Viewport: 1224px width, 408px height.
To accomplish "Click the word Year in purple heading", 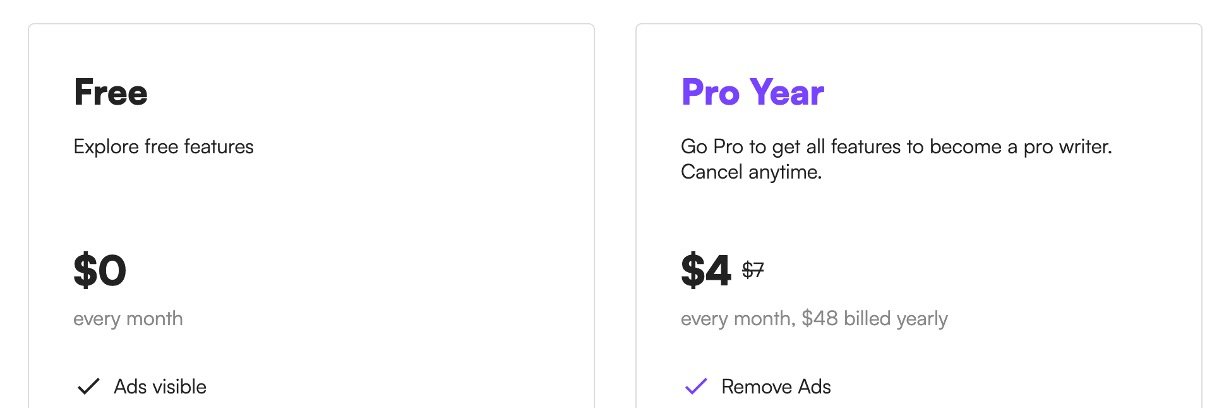I will pos(788,93).
